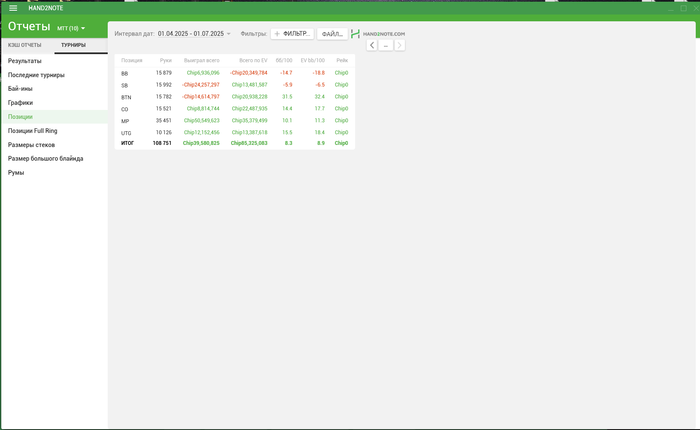Viewport: 700px width, 430px height.
Task: Click bb/100 value 31.5
Action: click(287, 97)
